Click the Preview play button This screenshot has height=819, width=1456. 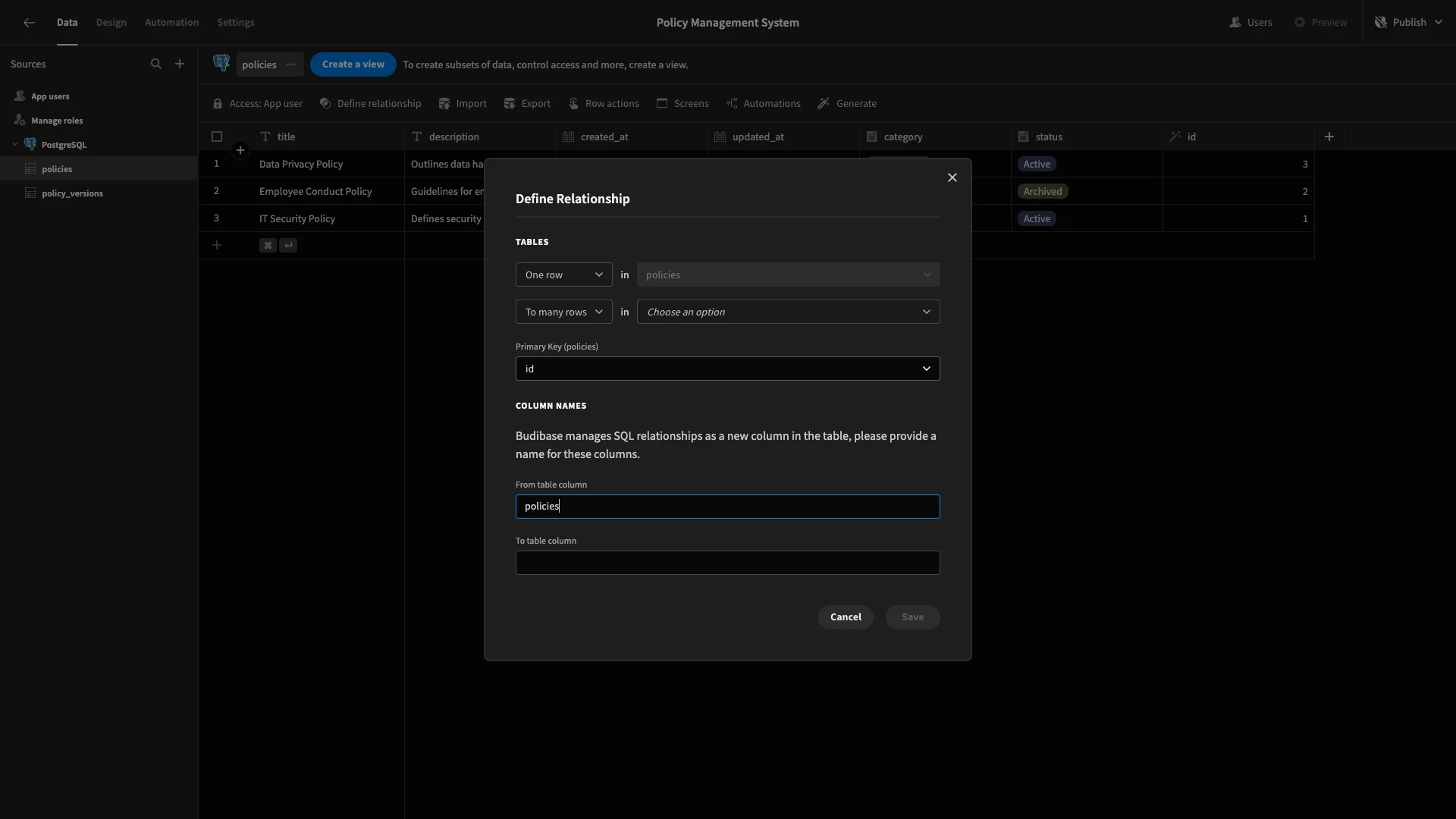[1320, 23]
